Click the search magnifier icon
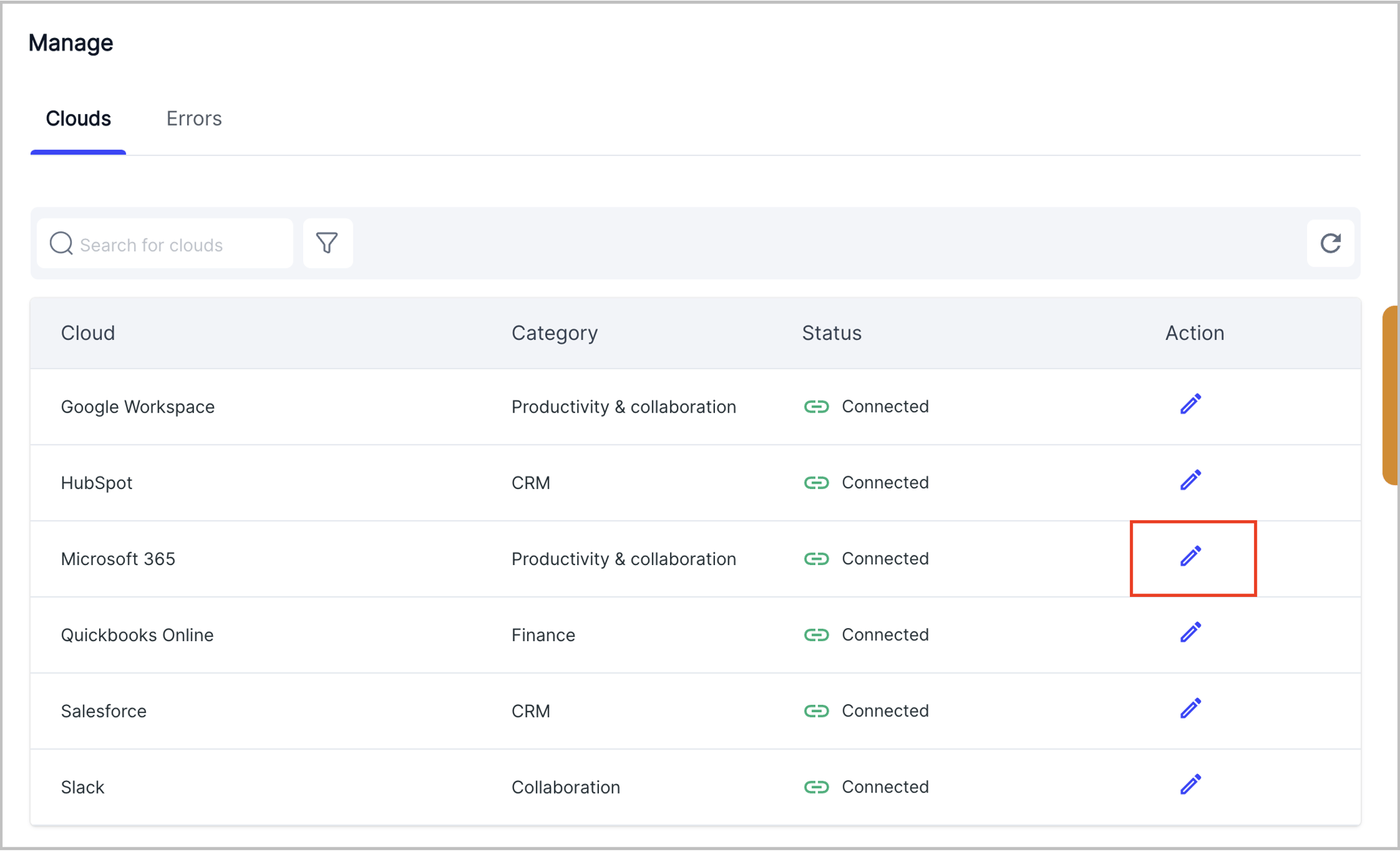Image resolution: width=1400 pixels, height=852 pixels. tap(60, 243)
